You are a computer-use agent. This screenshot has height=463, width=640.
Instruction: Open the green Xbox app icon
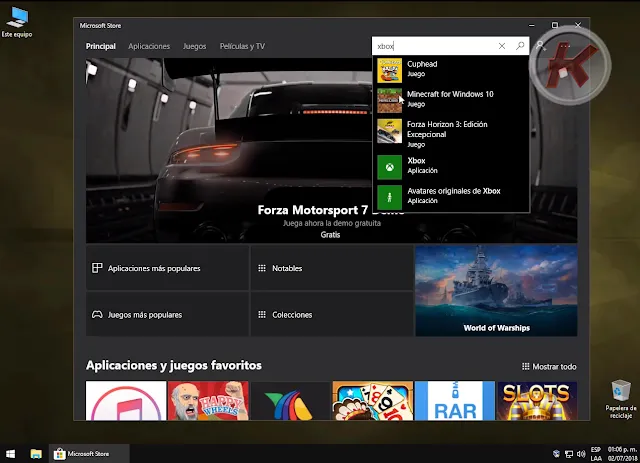click(389, 167)
